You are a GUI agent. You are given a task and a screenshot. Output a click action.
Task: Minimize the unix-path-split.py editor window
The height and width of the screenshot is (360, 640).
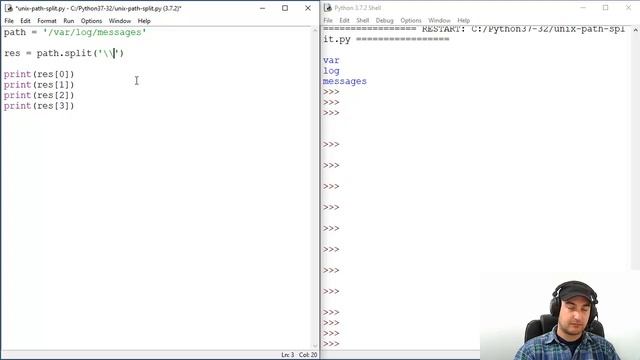coord(262,8)
